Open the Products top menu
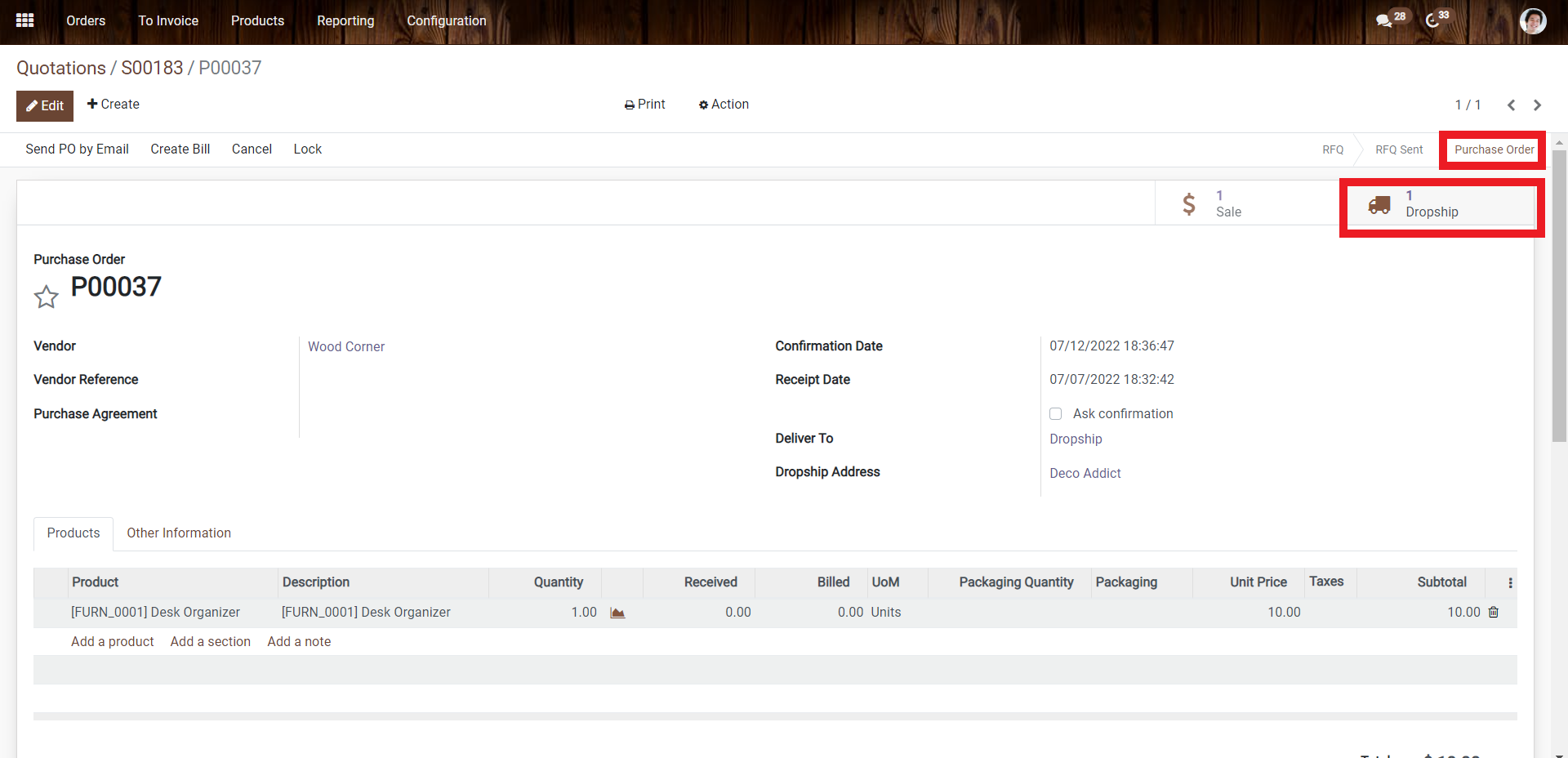 click(257, 20)
